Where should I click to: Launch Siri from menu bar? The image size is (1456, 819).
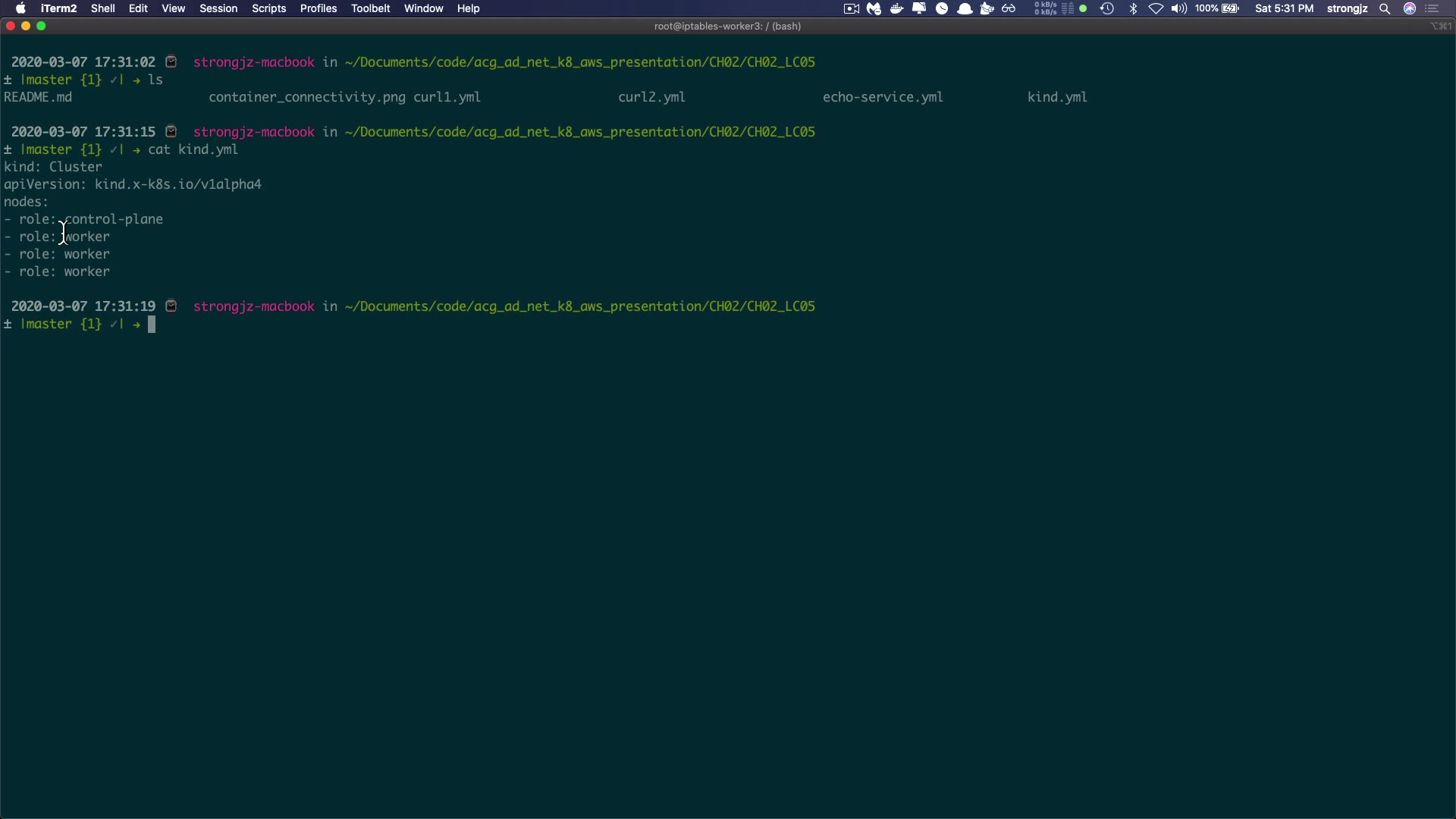[x=1410, y=8]
